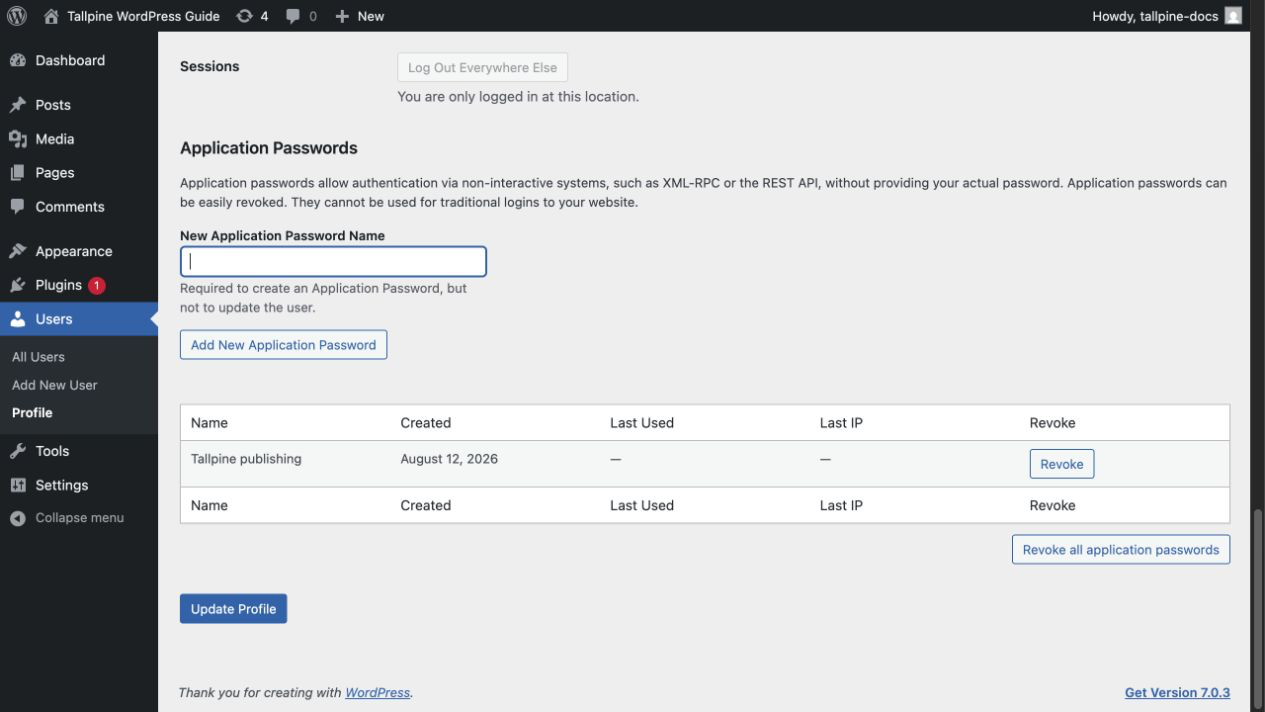Open the updates icon showing 4
1265x712 pixels.
(x=244, y=16)
